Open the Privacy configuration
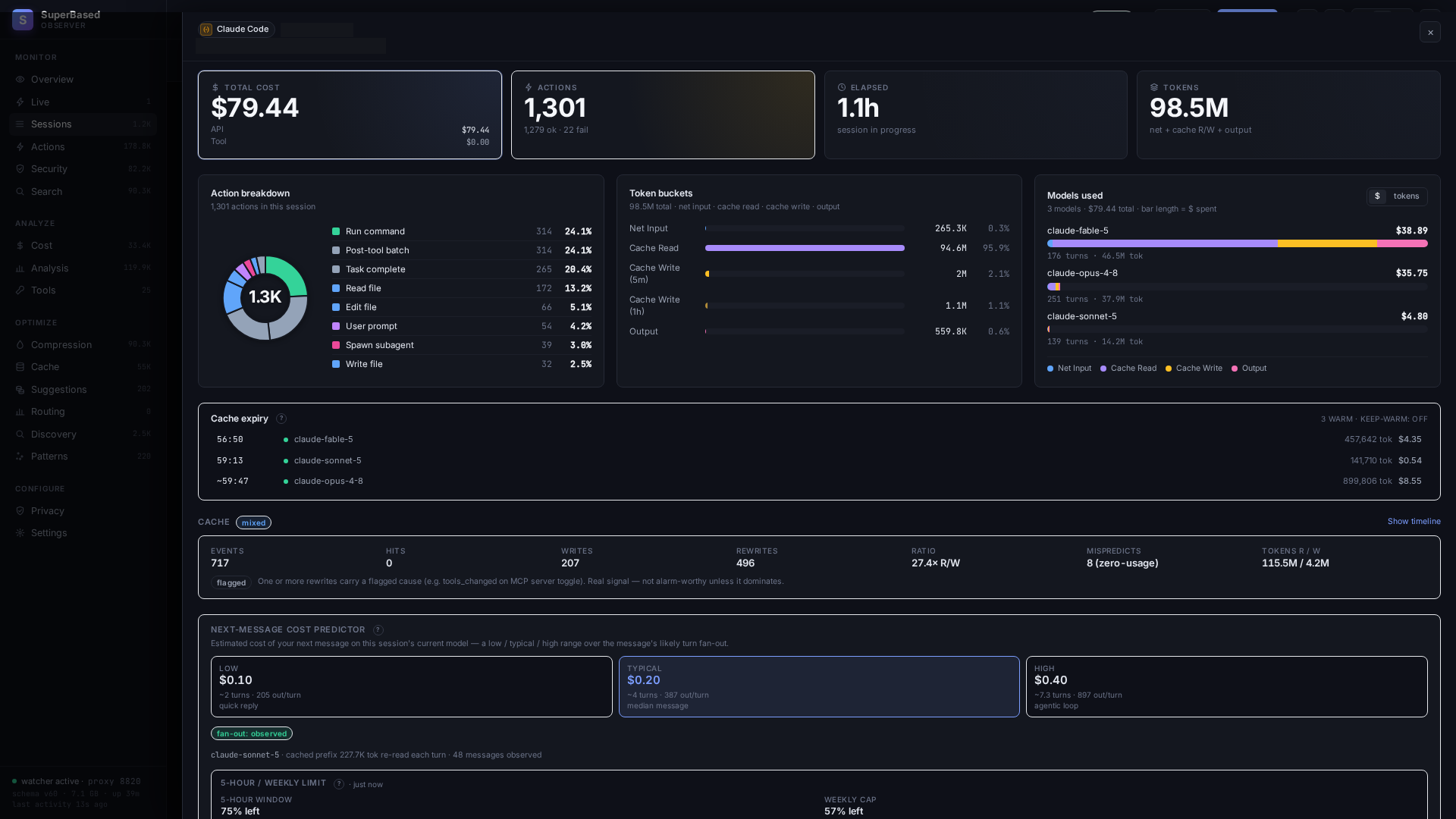 (x=83, y=511)
